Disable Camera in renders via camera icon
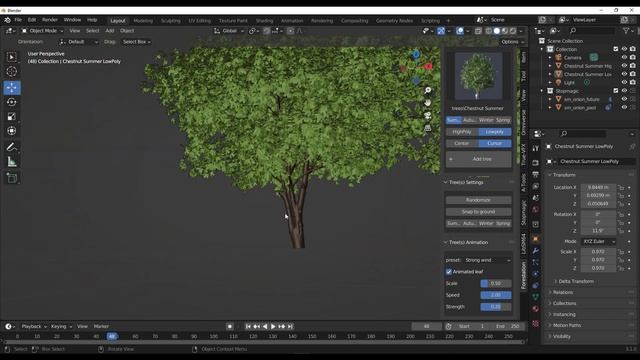This screenshot has width=640, height=360. (x=633, y=58)
